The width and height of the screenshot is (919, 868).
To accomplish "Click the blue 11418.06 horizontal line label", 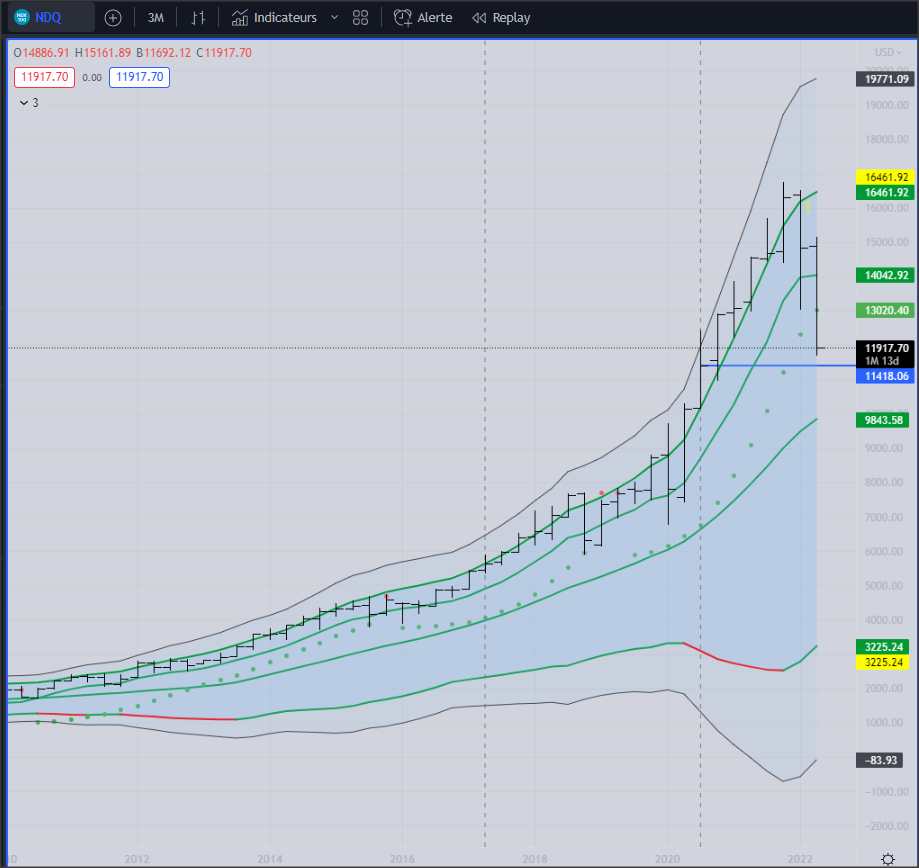I will 886,376.
